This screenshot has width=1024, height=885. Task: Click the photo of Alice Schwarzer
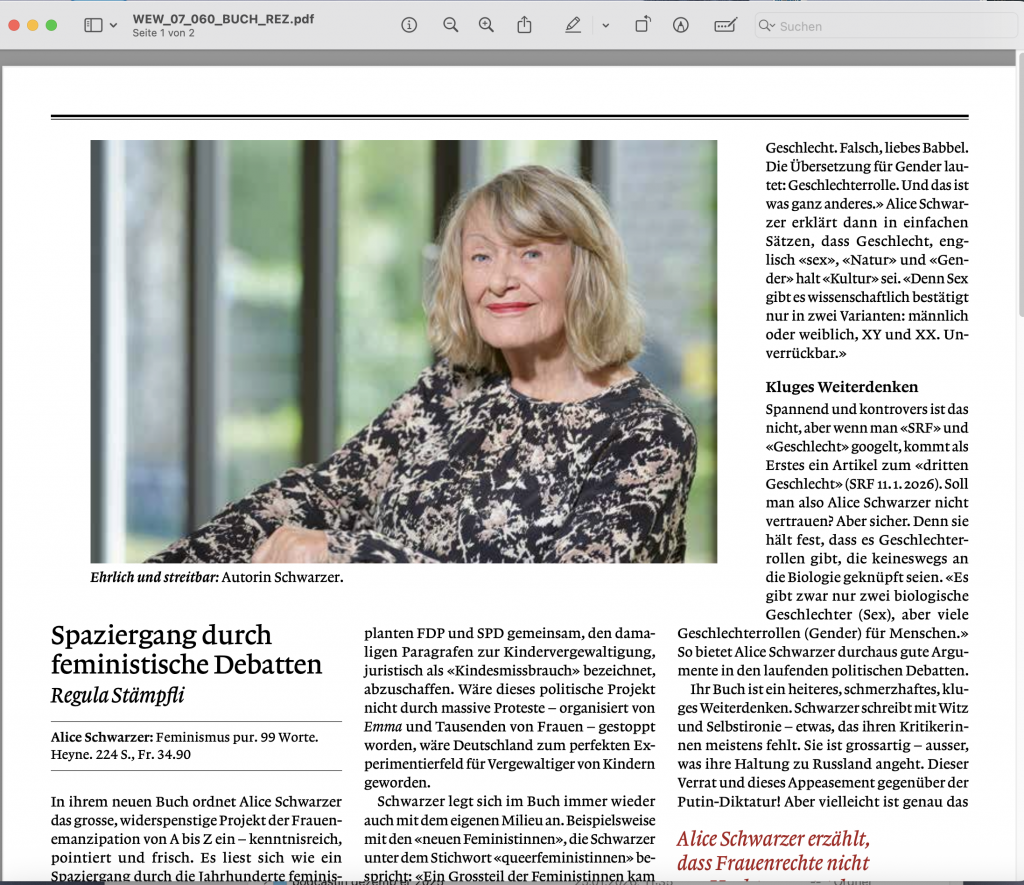tap(404, 350)
